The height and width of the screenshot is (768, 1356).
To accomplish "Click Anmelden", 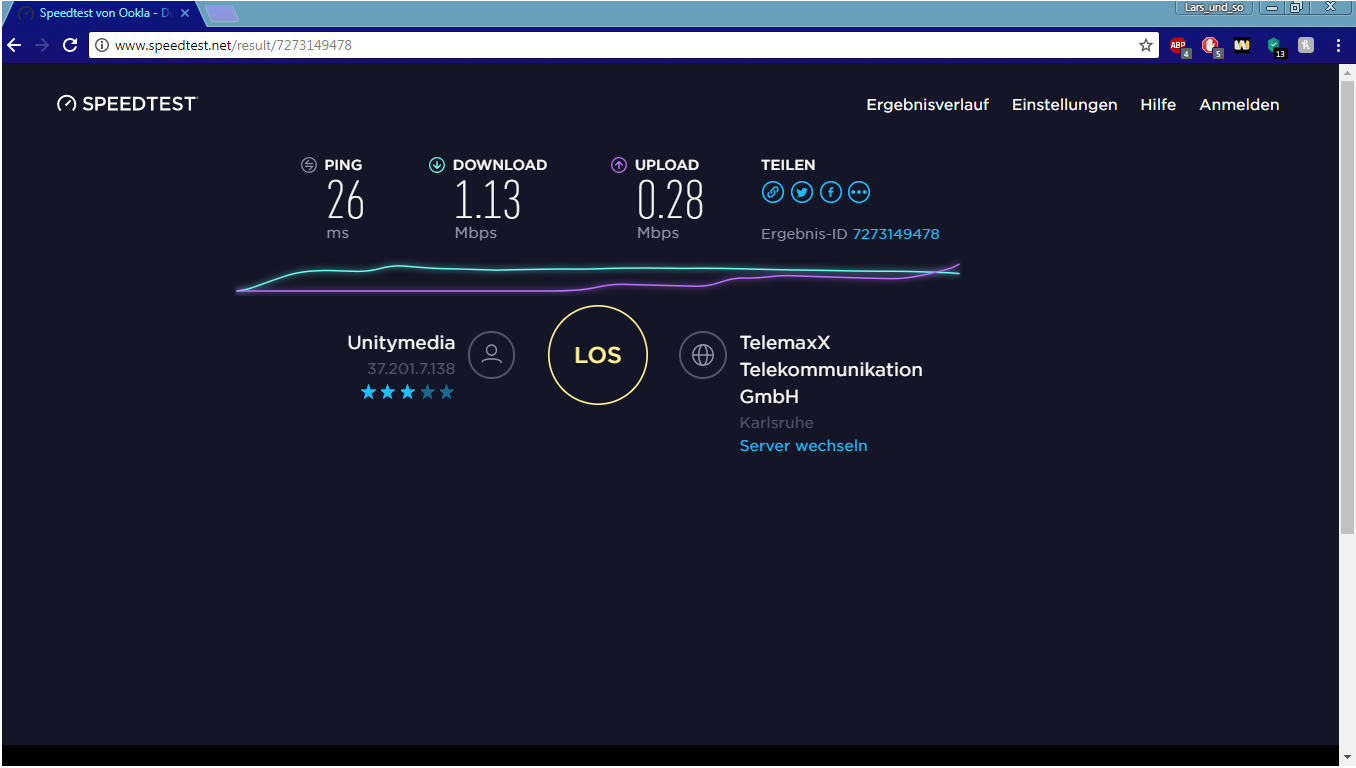I will point(1239,104).
